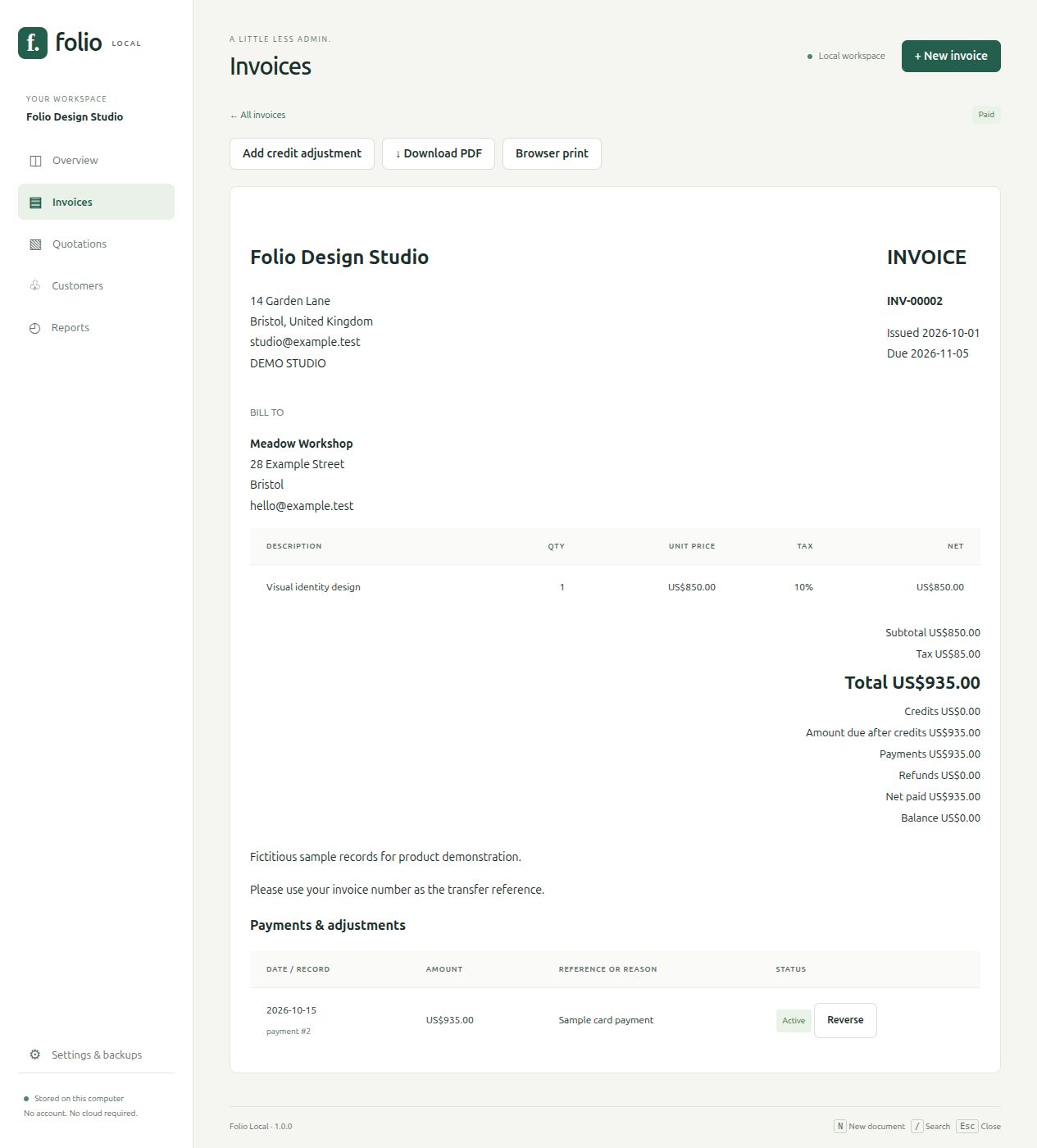Click the Esc shortcut key icon

point(967,1126)
